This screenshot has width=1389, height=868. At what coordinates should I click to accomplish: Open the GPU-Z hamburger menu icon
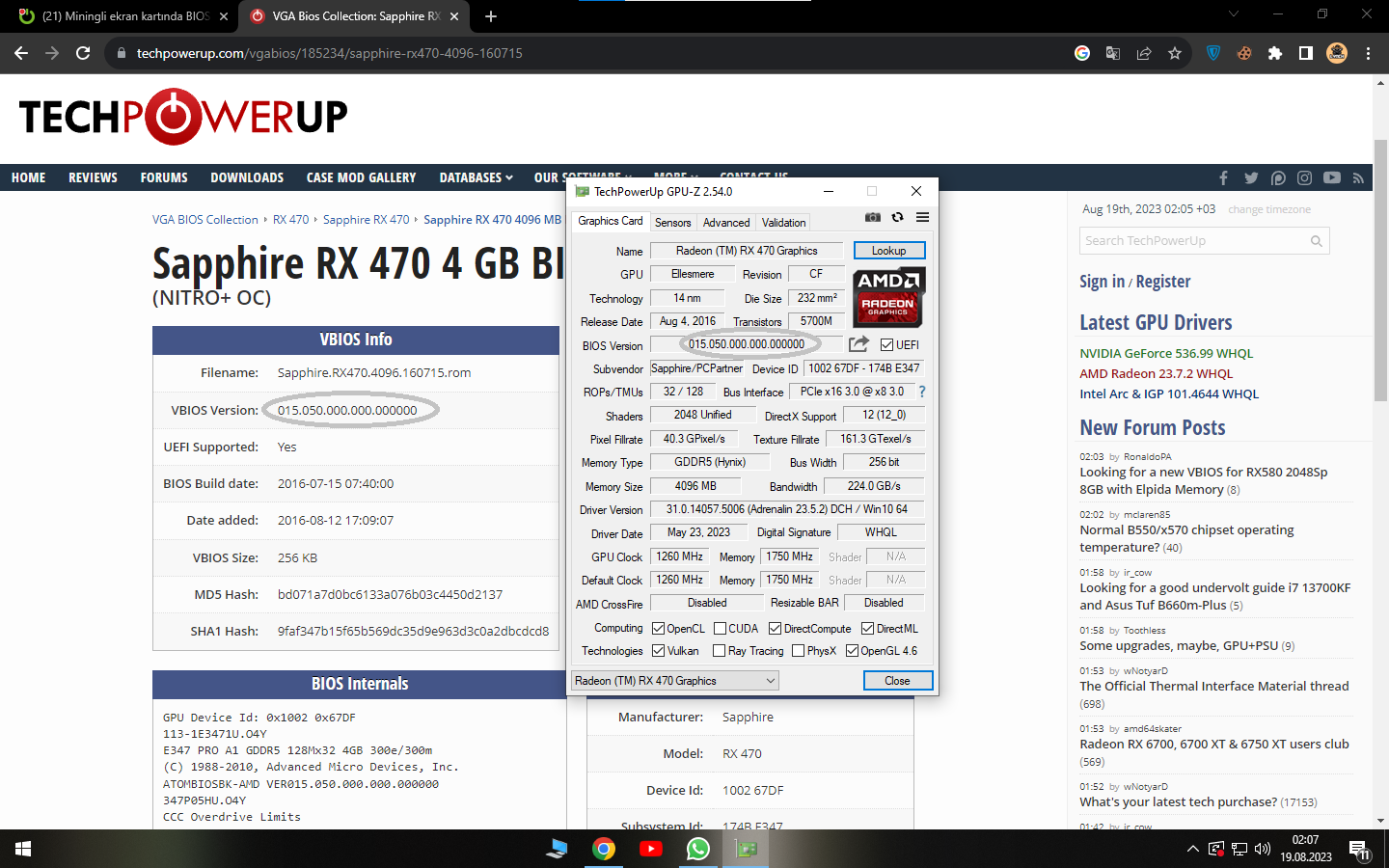(922, 218)
